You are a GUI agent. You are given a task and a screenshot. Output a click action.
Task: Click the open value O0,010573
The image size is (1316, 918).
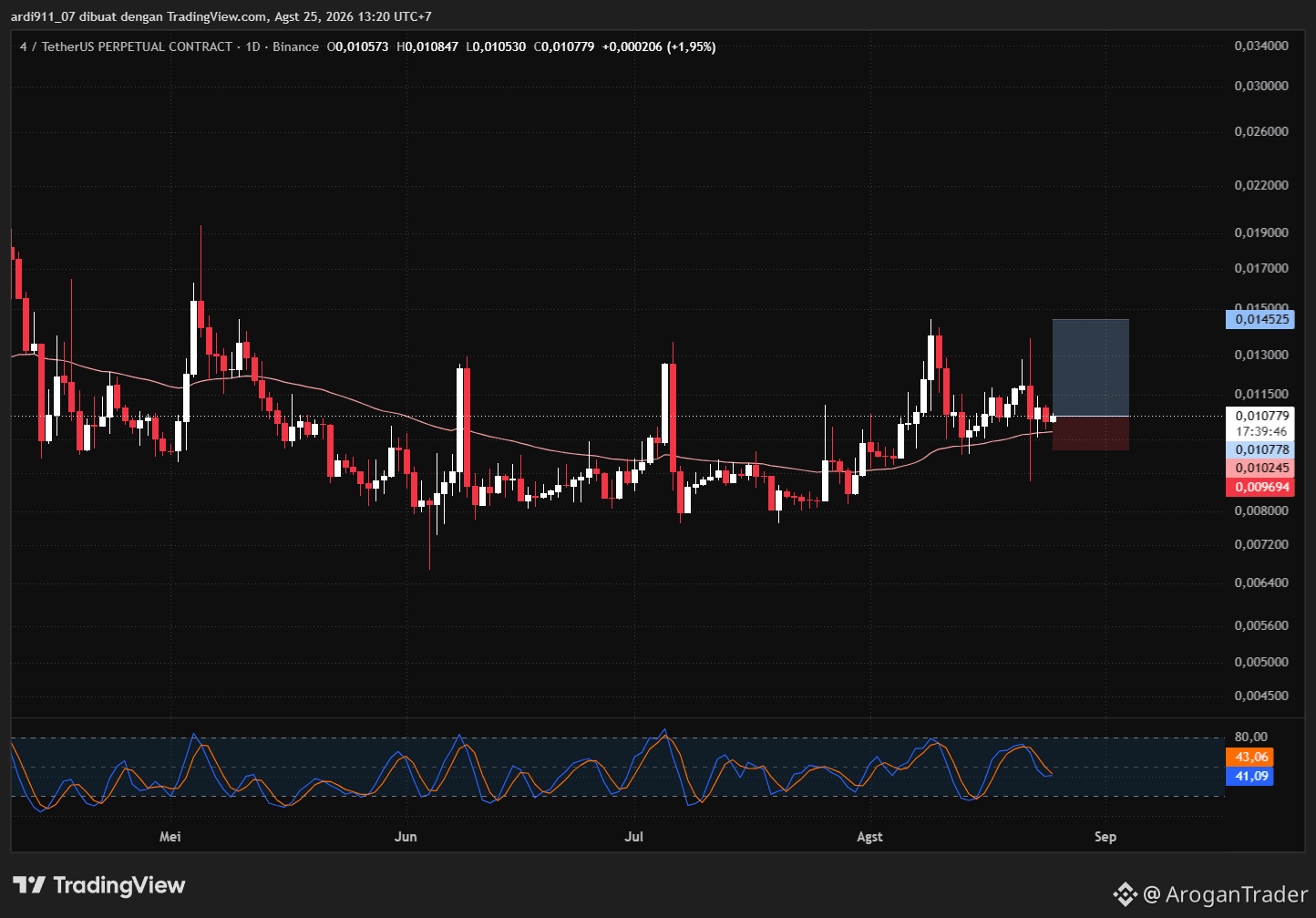coord(359,46)
